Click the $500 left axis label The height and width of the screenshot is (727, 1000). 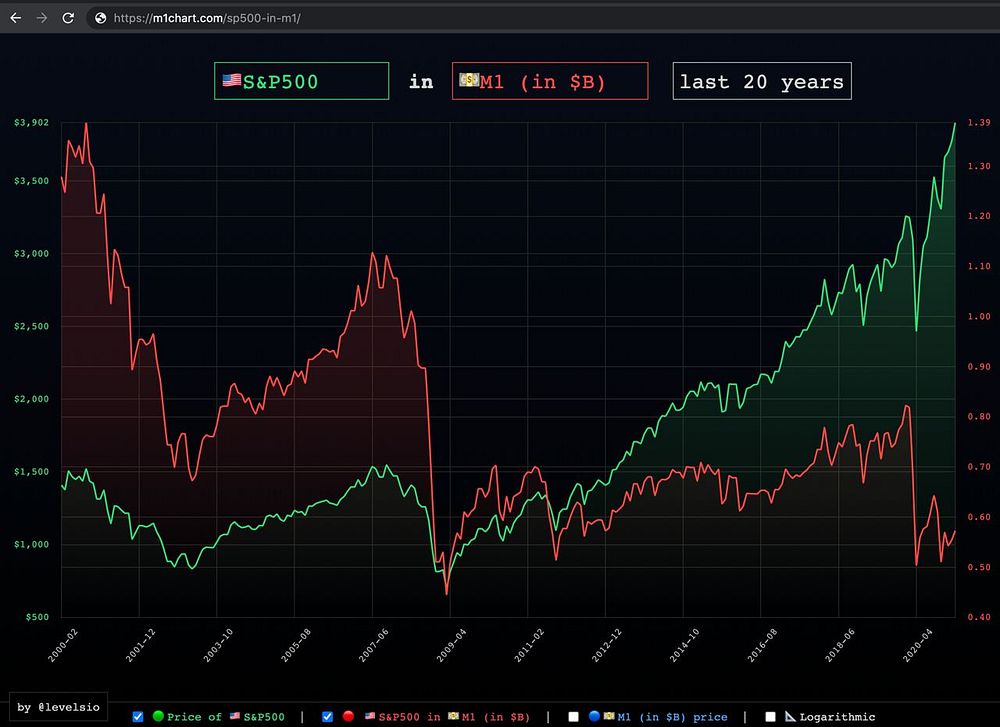[37, 617]
